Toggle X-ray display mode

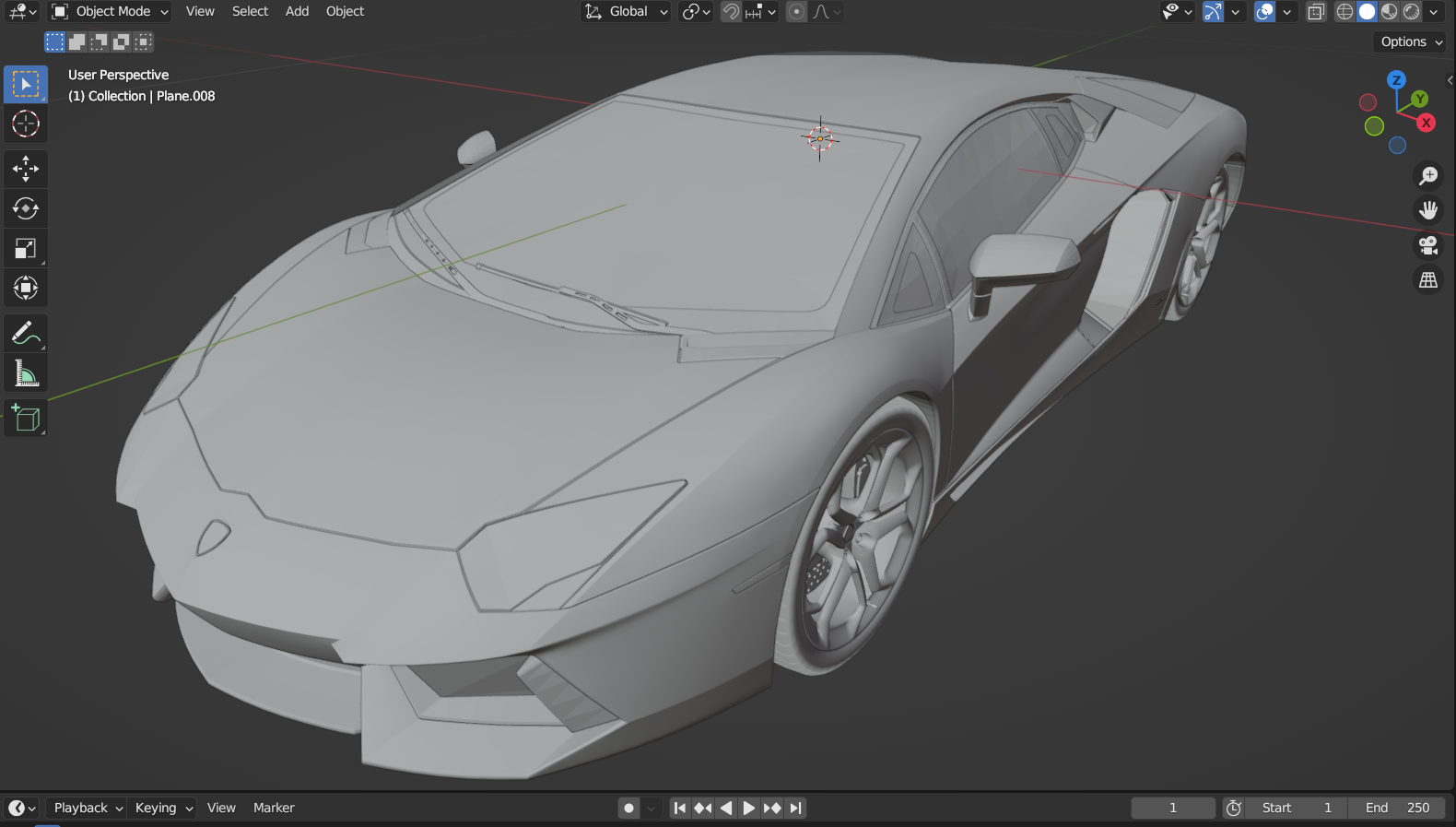[1316, 11]
